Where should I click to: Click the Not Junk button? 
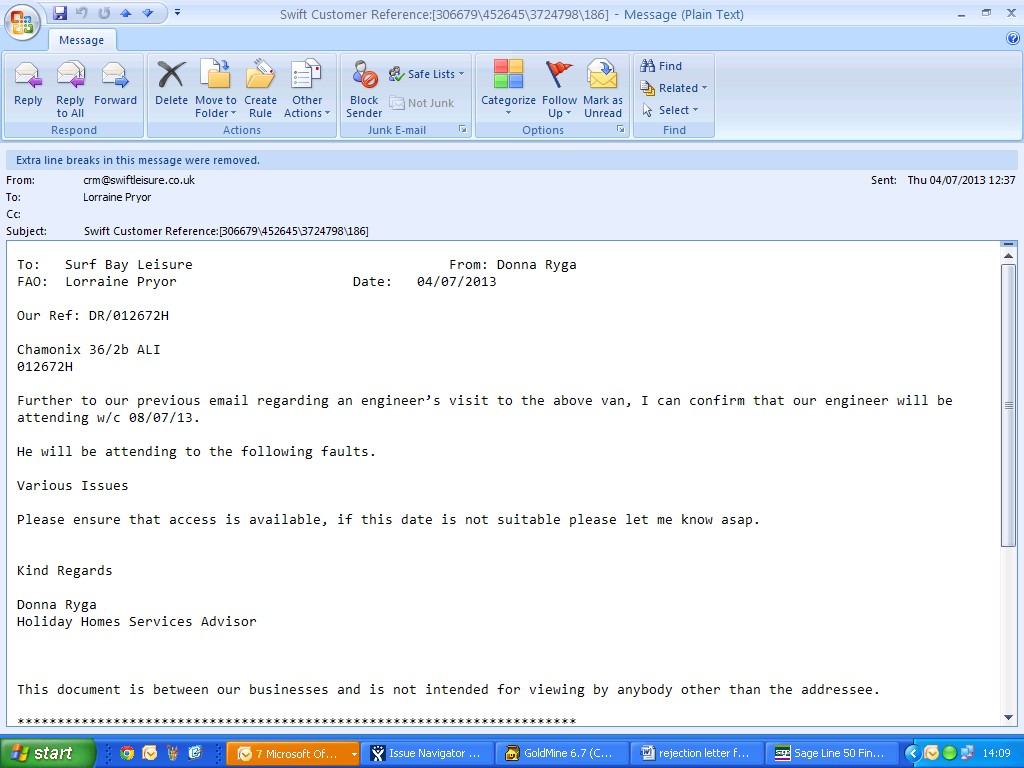click(x=422, y=103)
